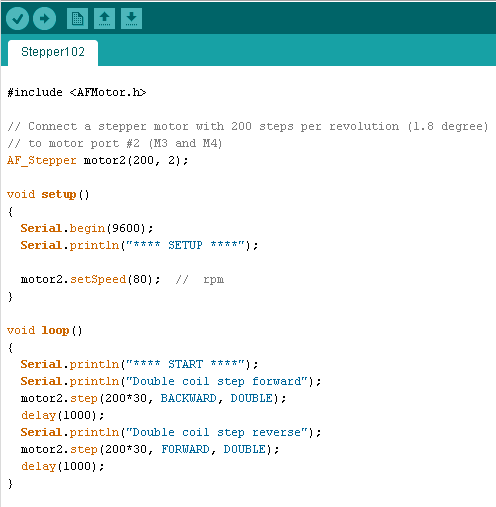
Task: Click the println "**** START ****" line
Action: (x=139, y=364)
